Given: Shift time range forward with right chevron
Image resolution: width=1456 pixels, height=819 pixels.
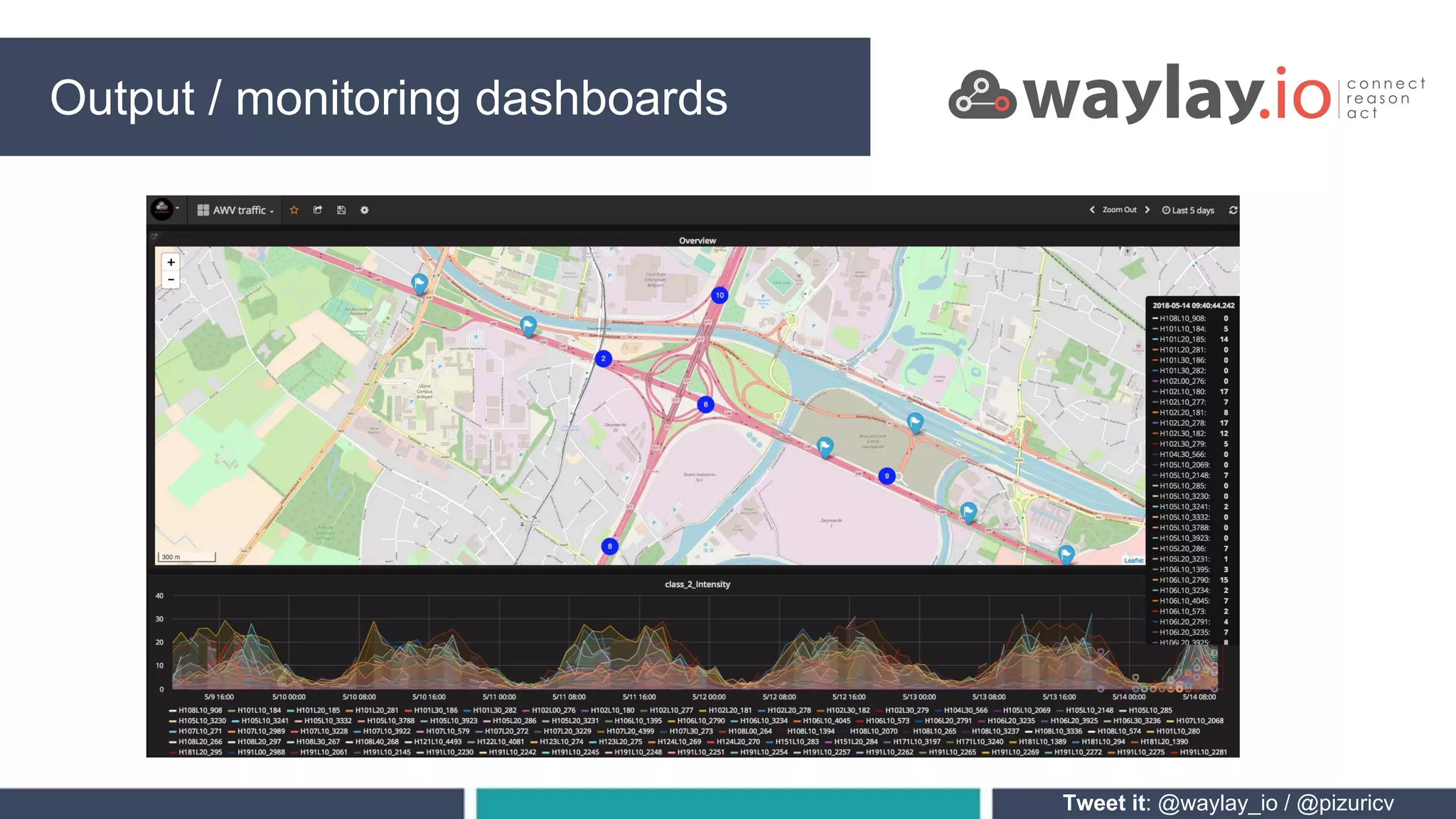Looking at the screenshot, I should click(1147, 210).
